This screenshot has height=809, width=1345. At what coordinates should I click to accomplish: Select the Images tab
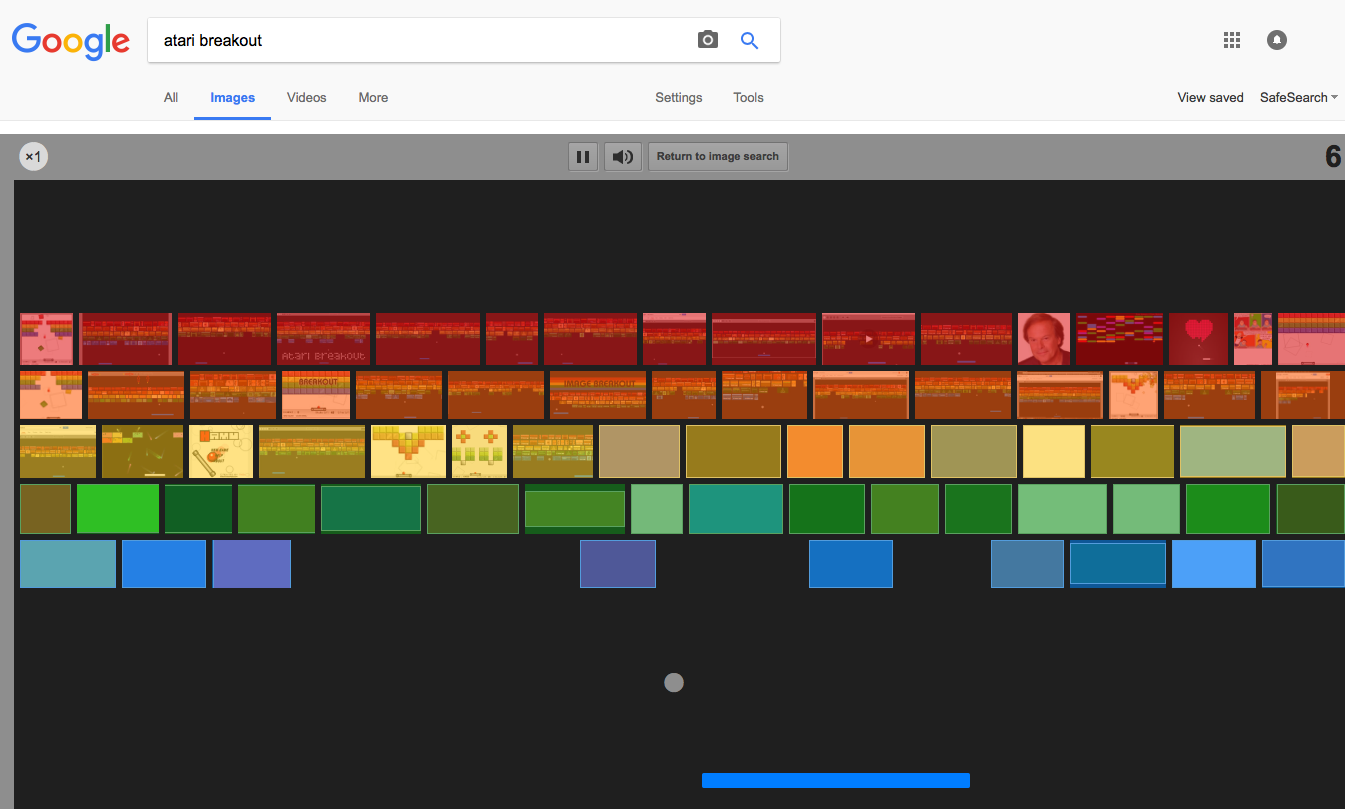(233, 97)
